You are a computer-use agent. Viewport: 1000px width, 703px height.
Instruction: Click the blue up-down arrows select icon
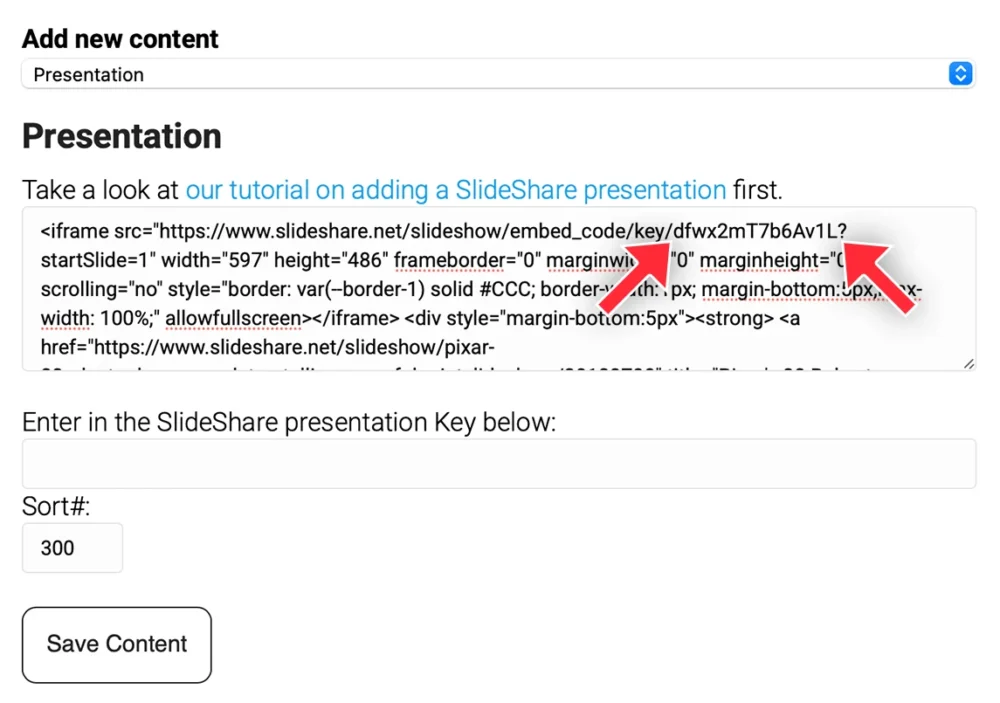(960, 74)
